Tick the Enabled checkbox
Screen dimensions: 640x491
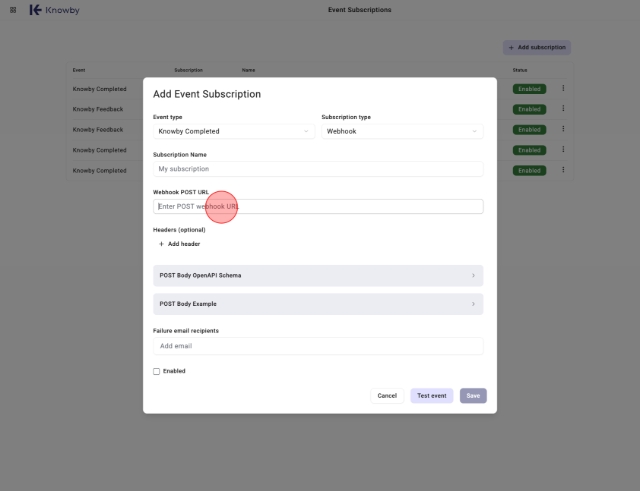coord(156,371)
